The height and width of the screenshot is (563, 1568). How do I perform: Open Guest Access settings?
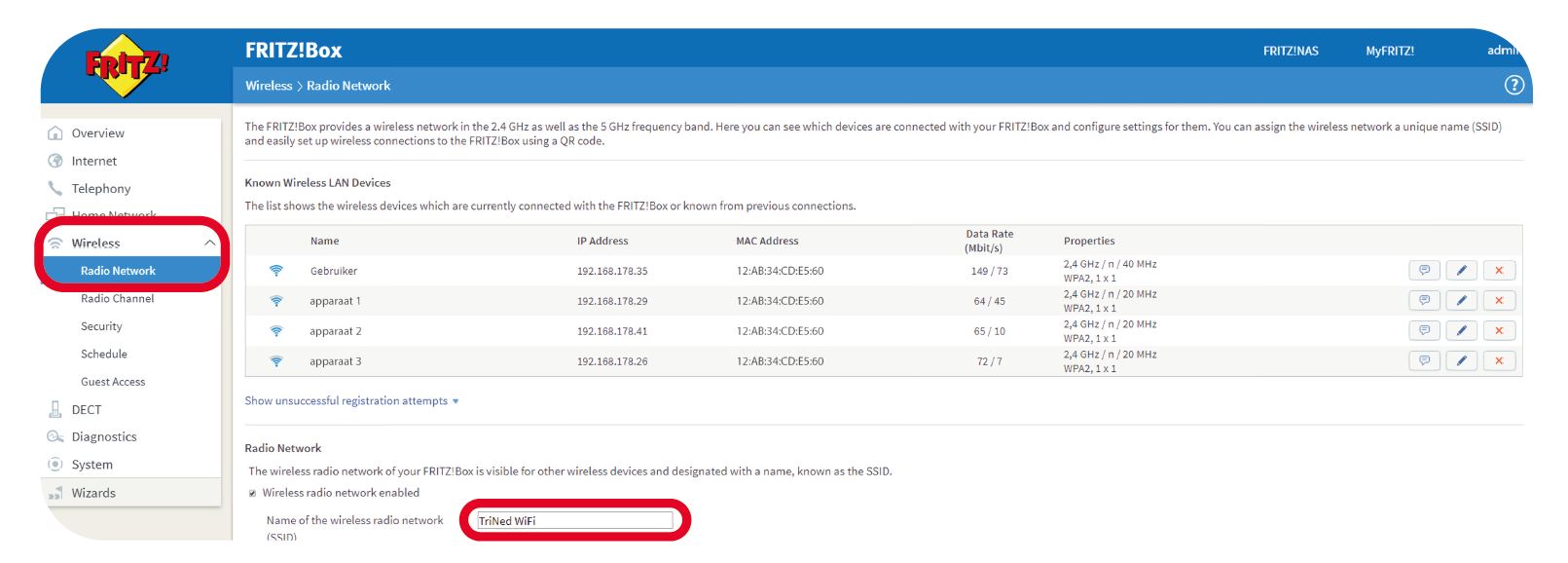click(113, 382)
